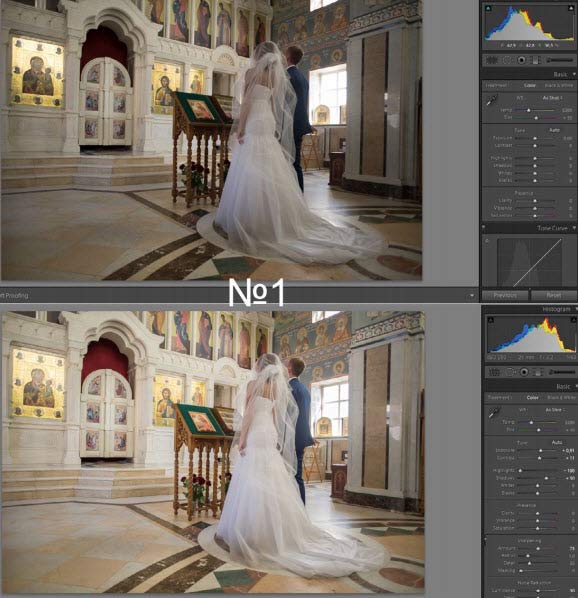Pick White Balance eyedropper in №1 panel

(491, 101)
